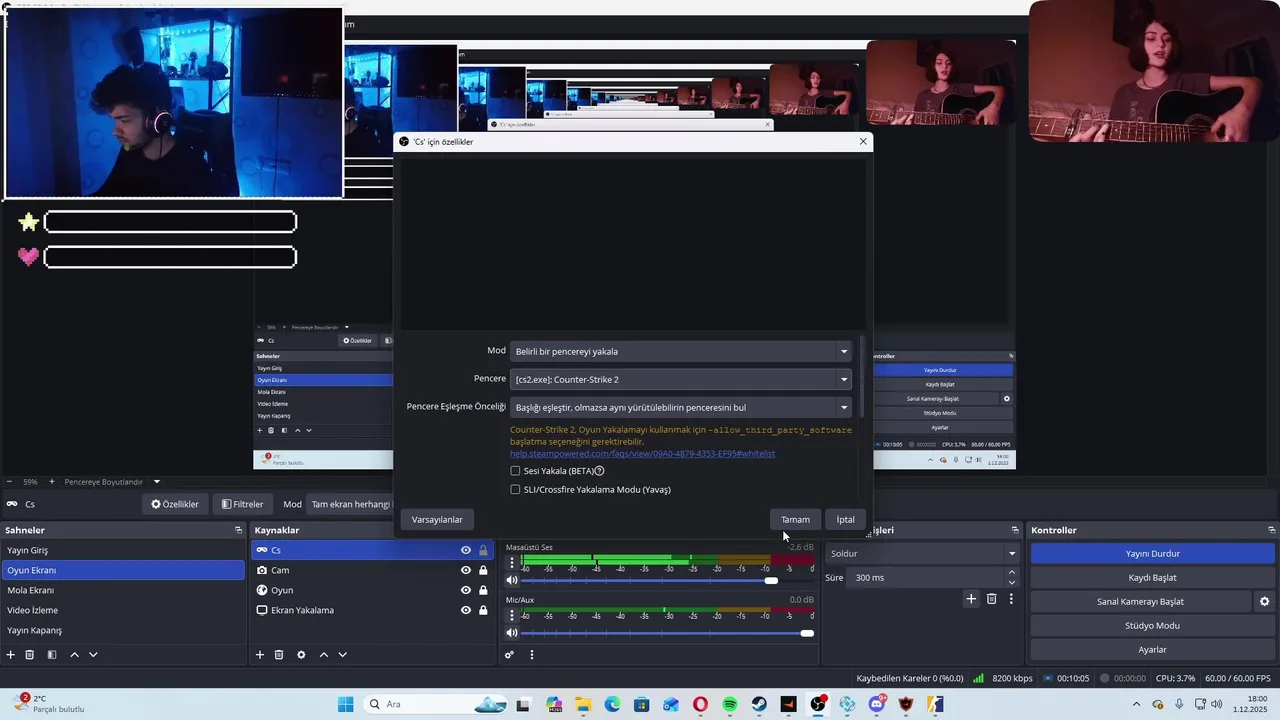Undock the Sahneler panel with its float icon

point(238,530)
